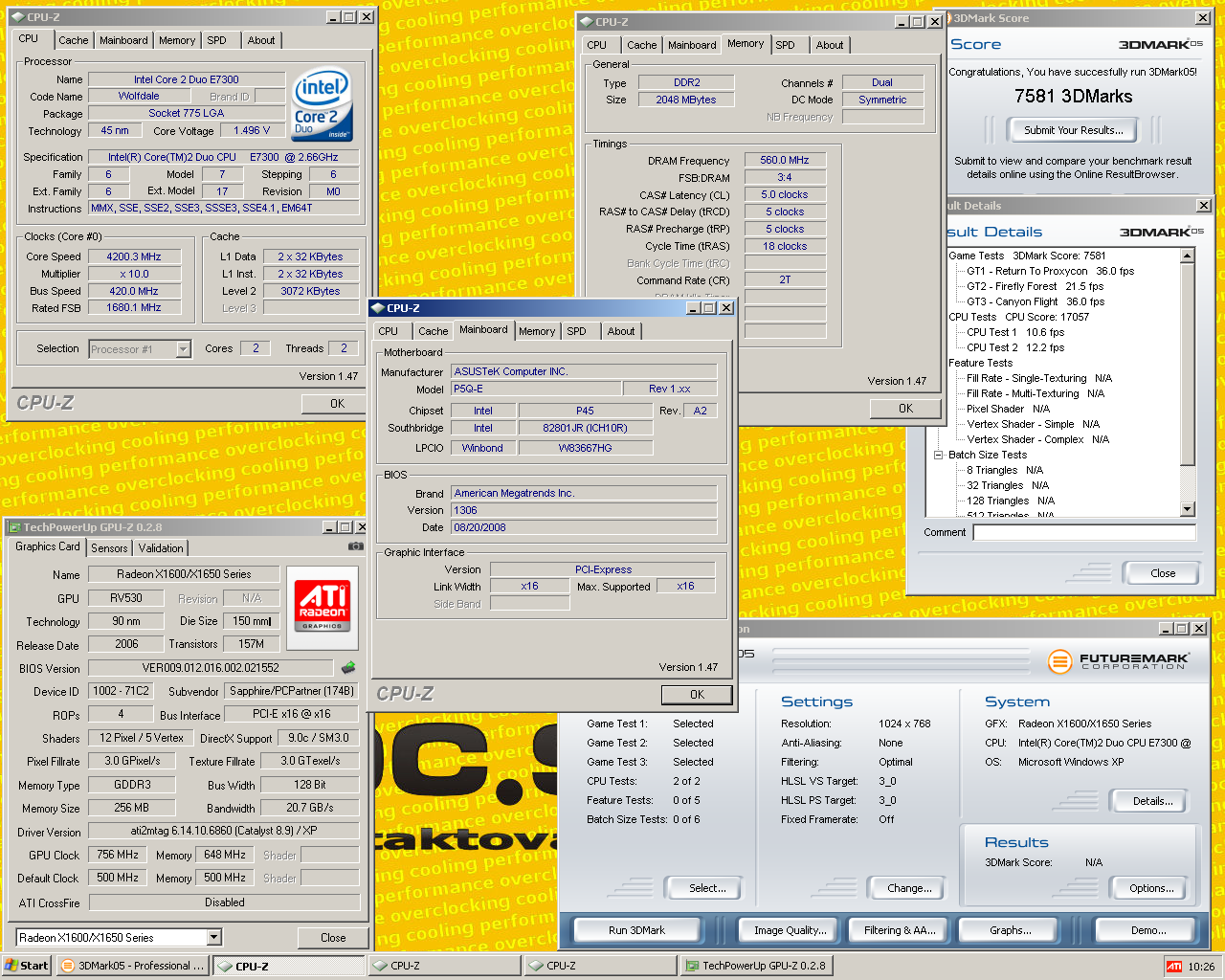Viewport: 1225px width, 980px height.
Task: Click the Model P5Q-E field
Action: coord(535,389)
